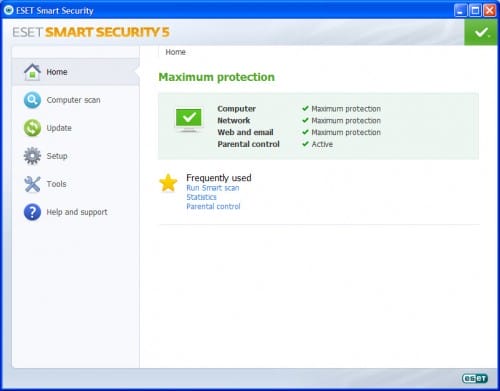
Task: Click the Active status next to Parental control
Action: pos(322,144)
